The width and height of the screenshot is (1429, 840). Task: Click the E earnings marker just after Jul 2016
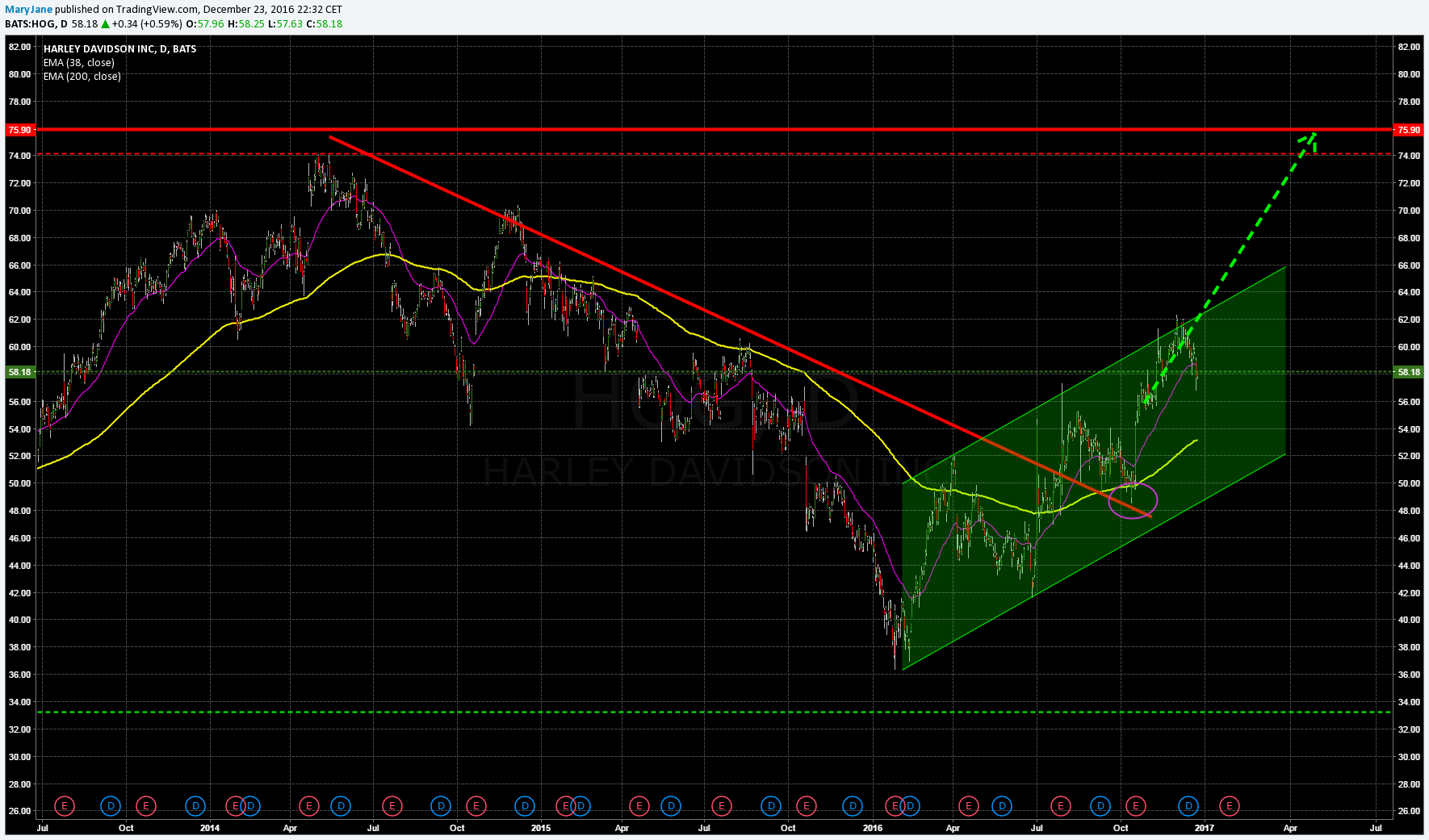point(1060,805)
